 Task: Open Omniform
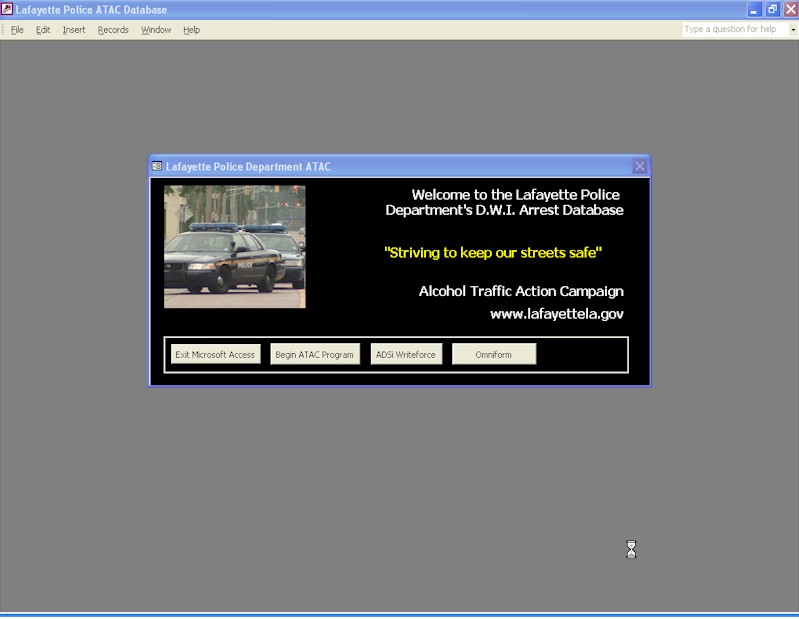[493, 355]
